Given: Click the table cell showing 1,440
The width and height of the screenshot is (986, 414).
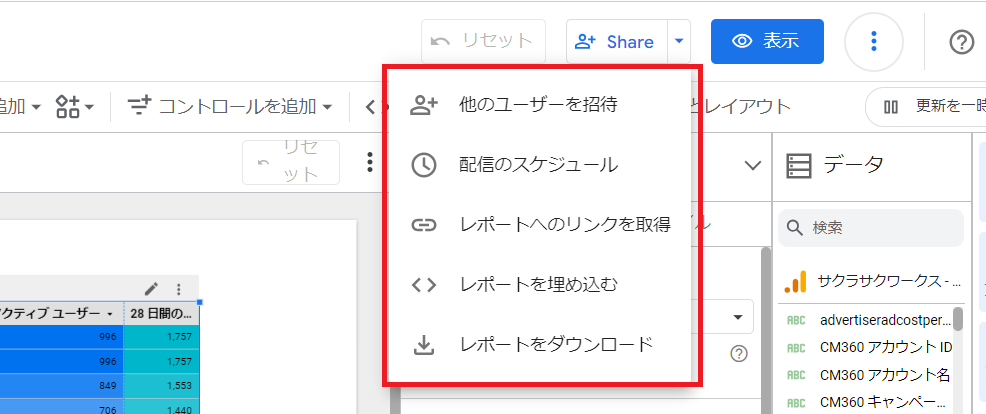Looking at the screenshot, I should 162,406.
